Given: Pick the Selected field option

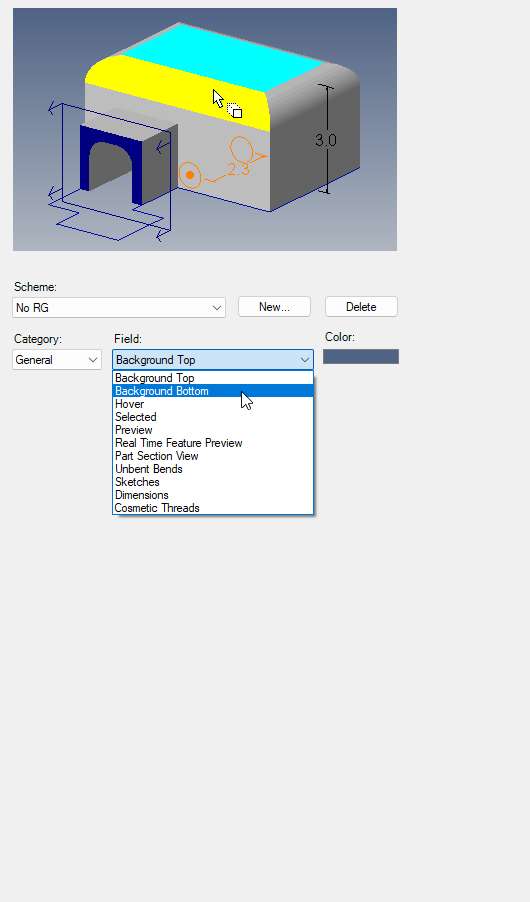Looking at the screenshot, I should (x=213, y=417).
